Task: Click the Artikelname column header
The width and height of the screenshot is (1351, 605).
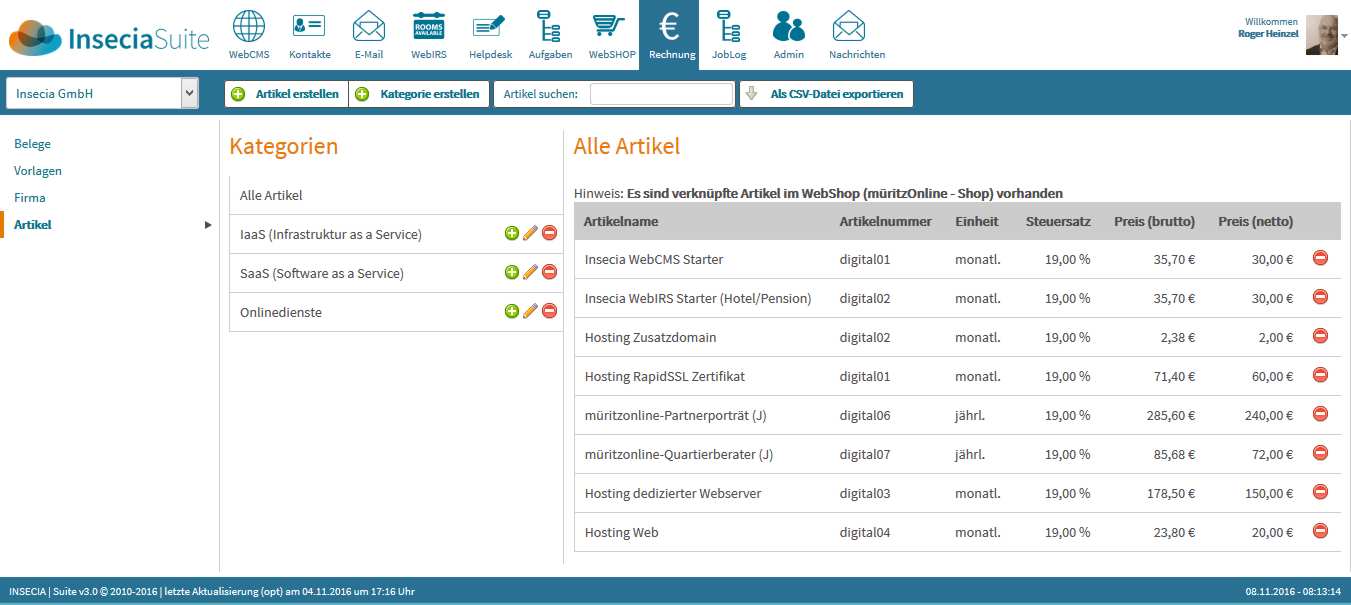Action: [621, 221]
